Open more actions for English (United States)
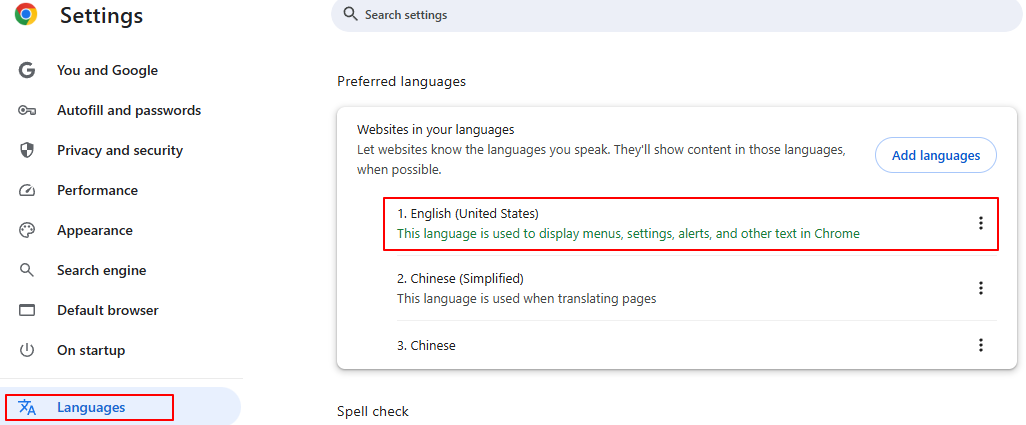This screenshot has width=1026, height=425. 980,223
